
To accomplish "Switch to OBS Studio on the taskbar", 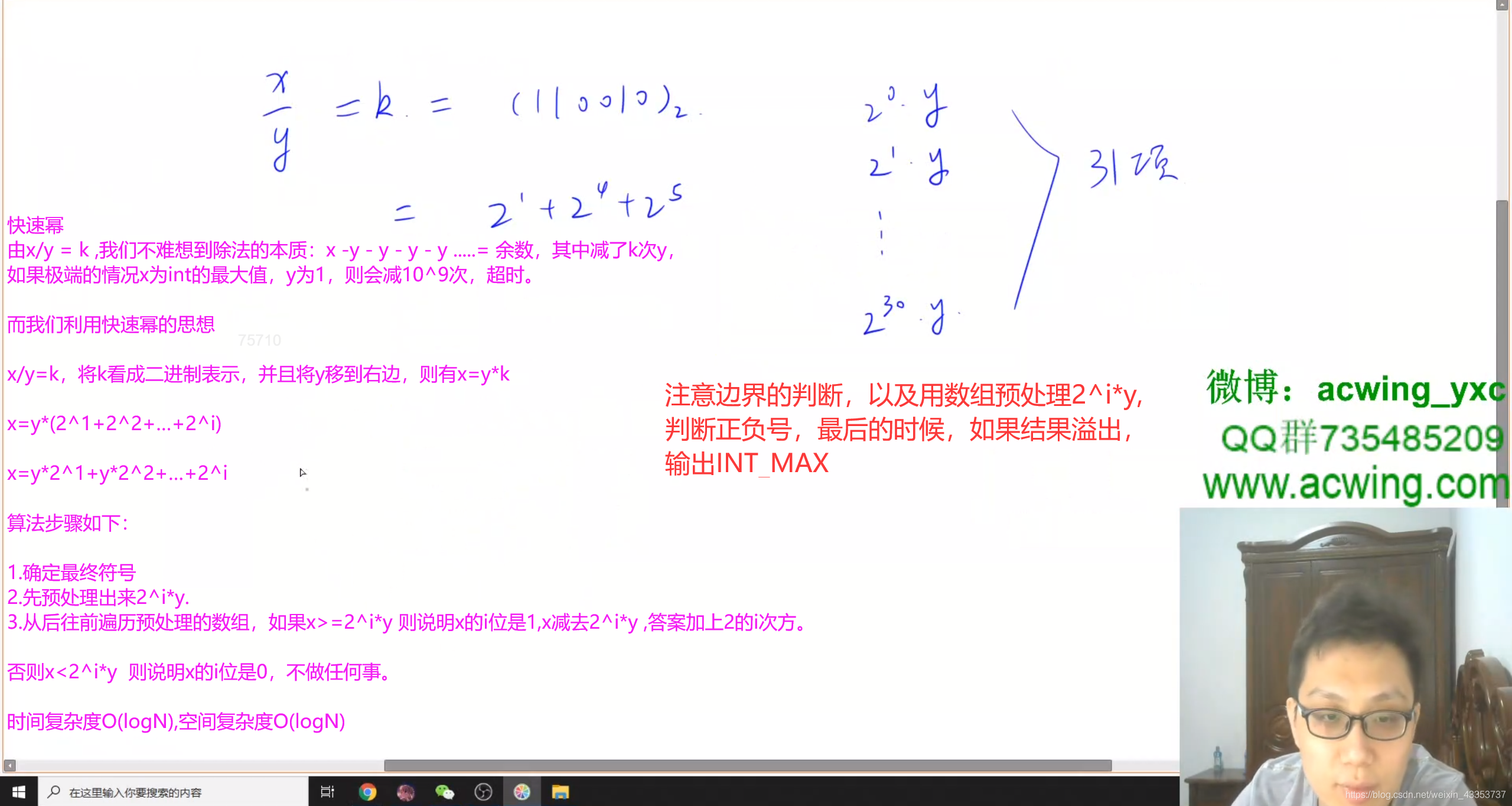I will click(483, 792).
